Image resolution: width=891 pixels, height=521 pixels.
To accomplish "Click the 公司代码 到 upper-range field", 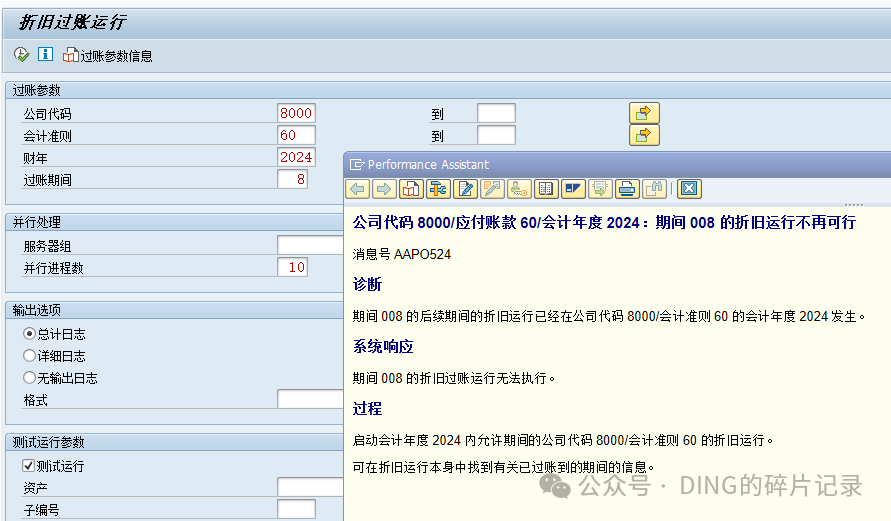I will [x=496, y=113].
